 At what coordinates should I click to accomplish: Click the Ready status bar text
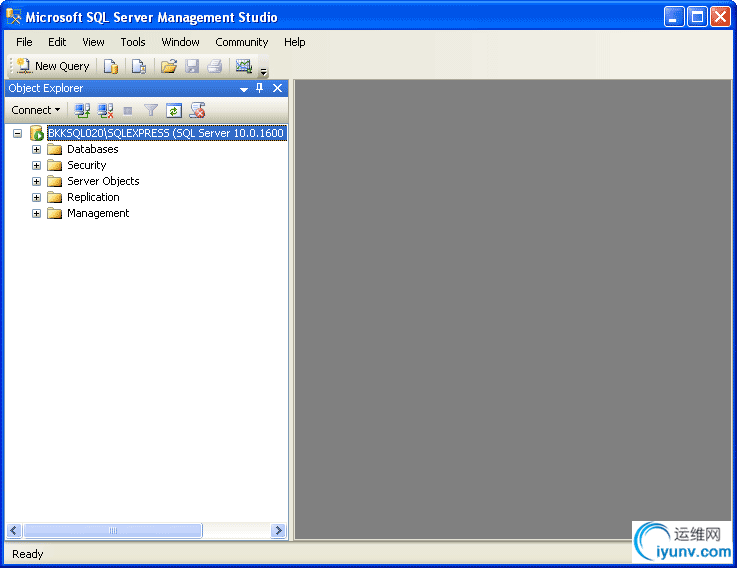28,554
